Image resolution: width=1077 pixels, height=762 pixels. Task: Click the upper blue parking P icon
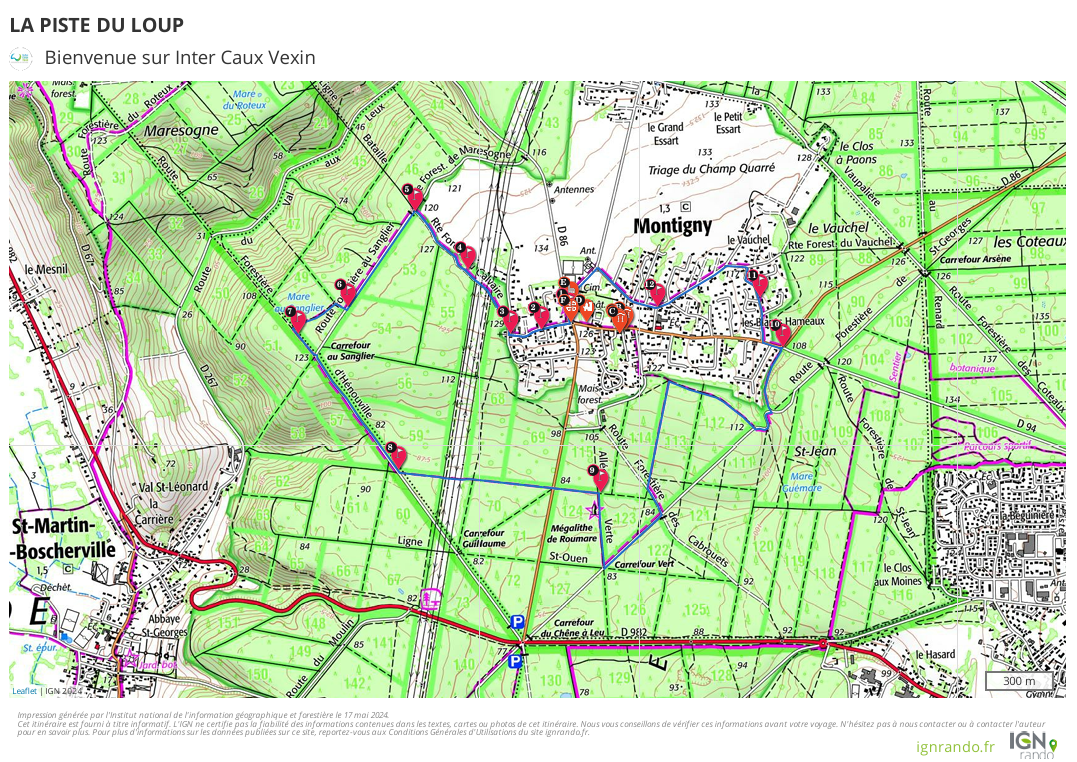tap(517, 622)
